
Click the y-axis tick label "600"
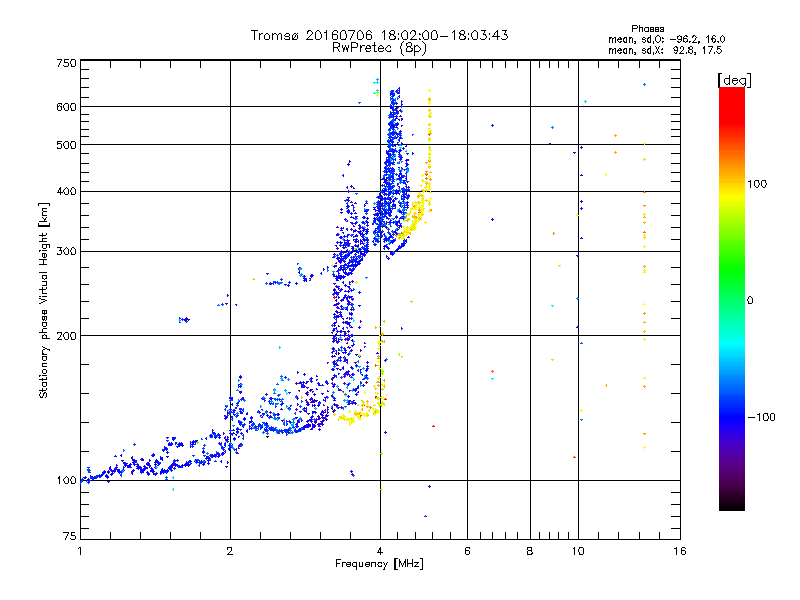click(66, 107)
